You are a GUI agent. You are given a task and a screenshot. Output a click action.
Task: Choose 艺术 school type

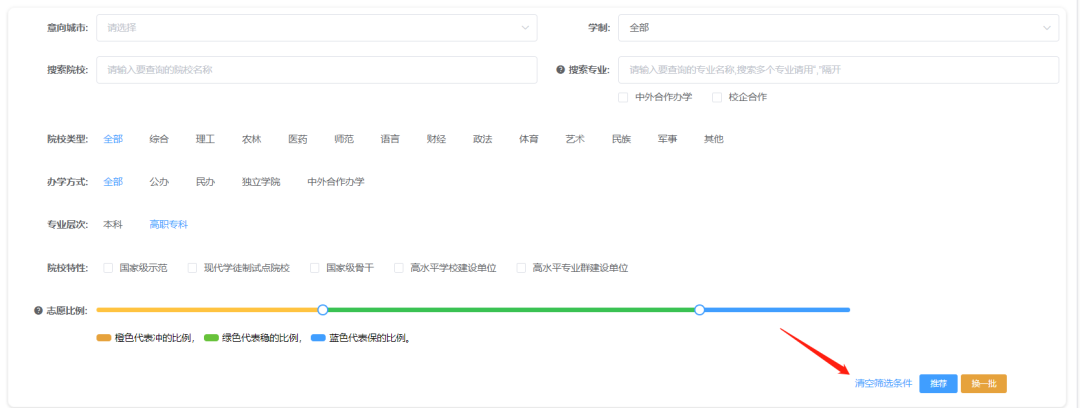coord(575,139)
